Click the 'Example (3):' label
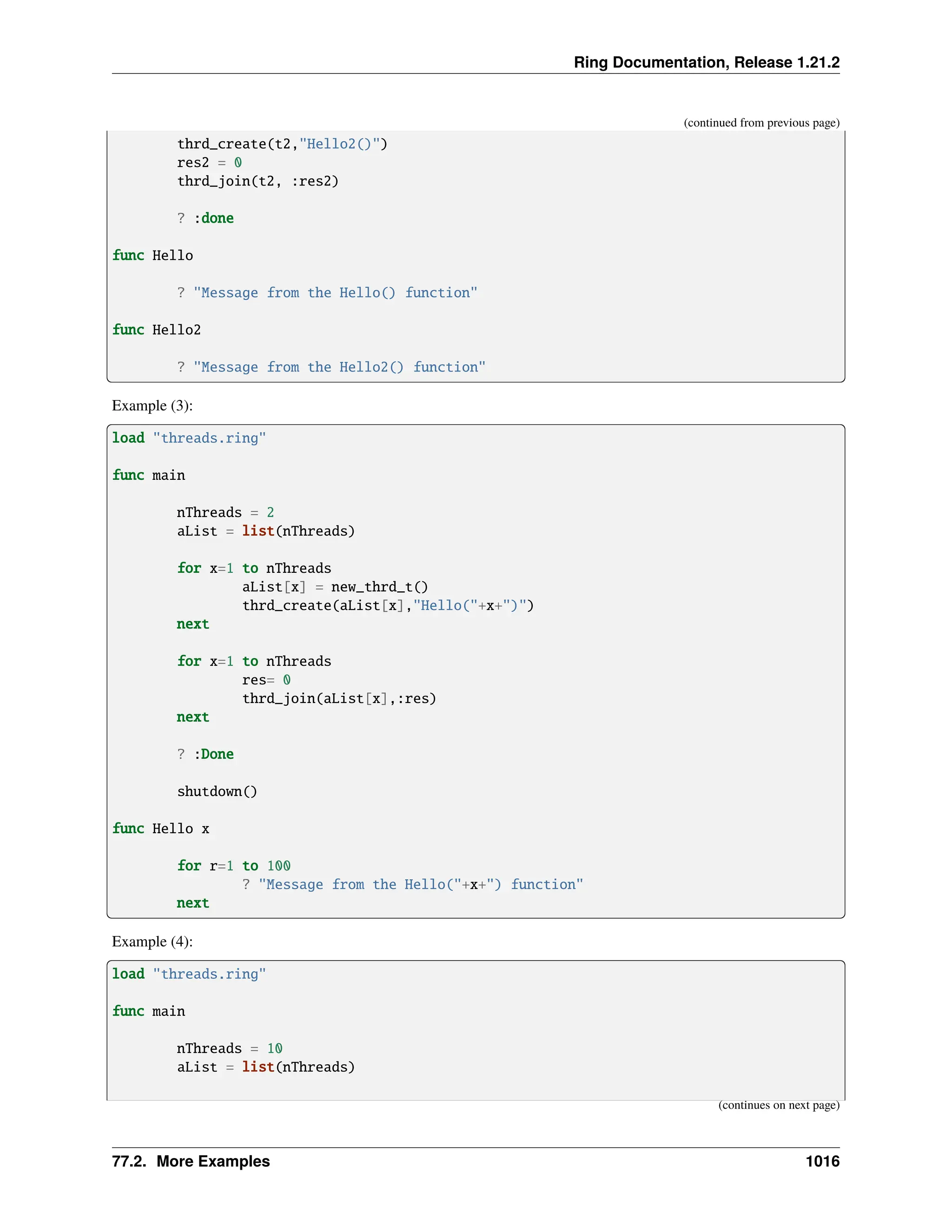The height and width of the screenshot is (1232, 952). click(x=152, y=405)
